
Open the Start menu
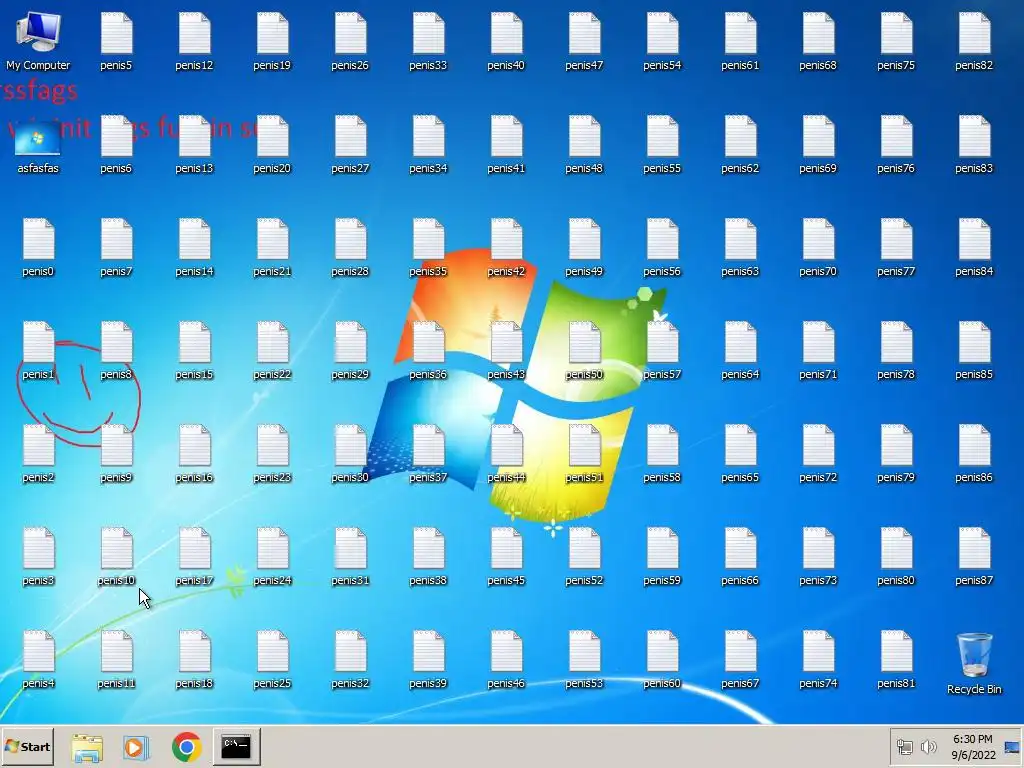coord(27,746)
